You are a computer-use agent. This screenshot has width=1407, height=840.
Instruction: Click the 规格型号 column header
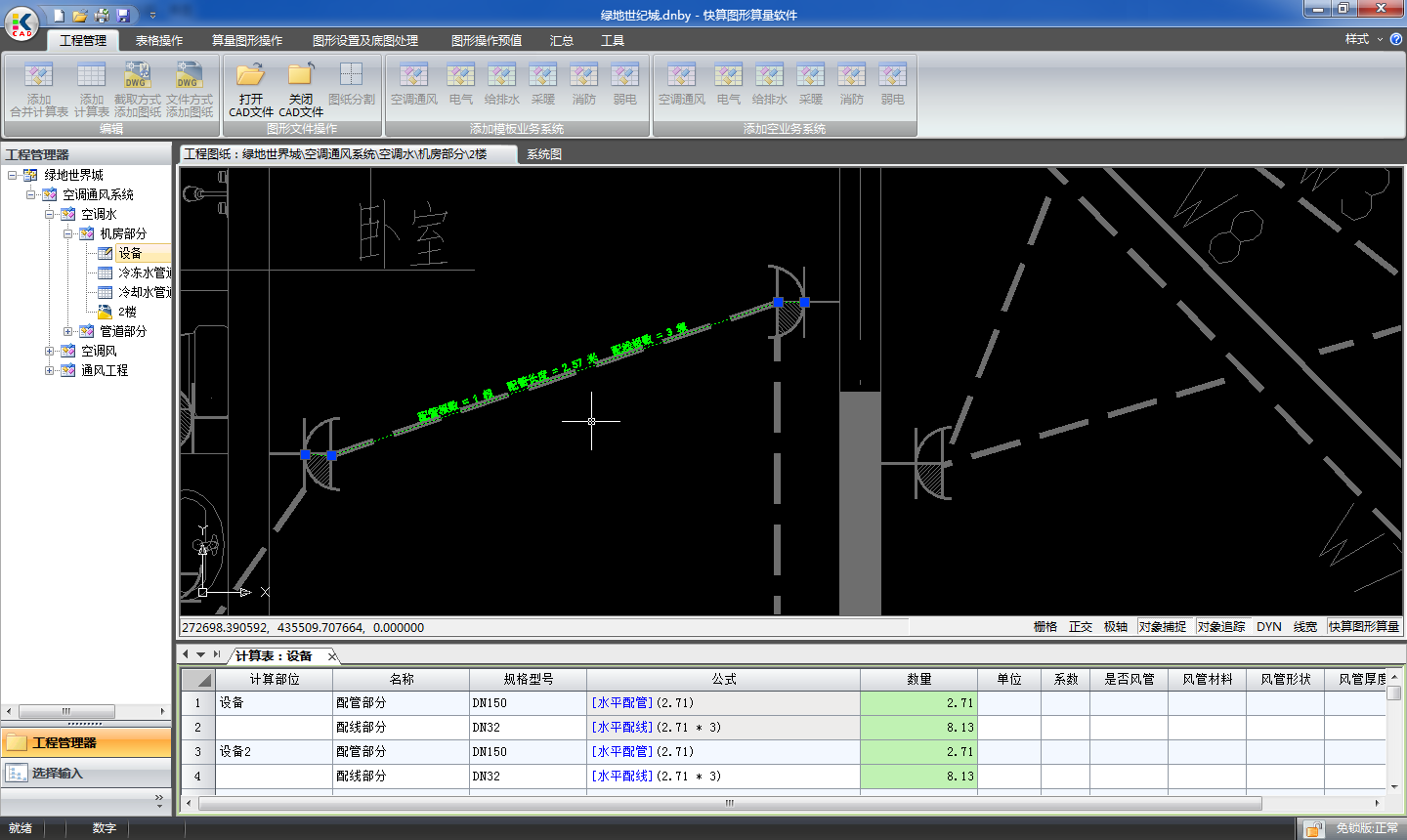click(x=529, y=679)
